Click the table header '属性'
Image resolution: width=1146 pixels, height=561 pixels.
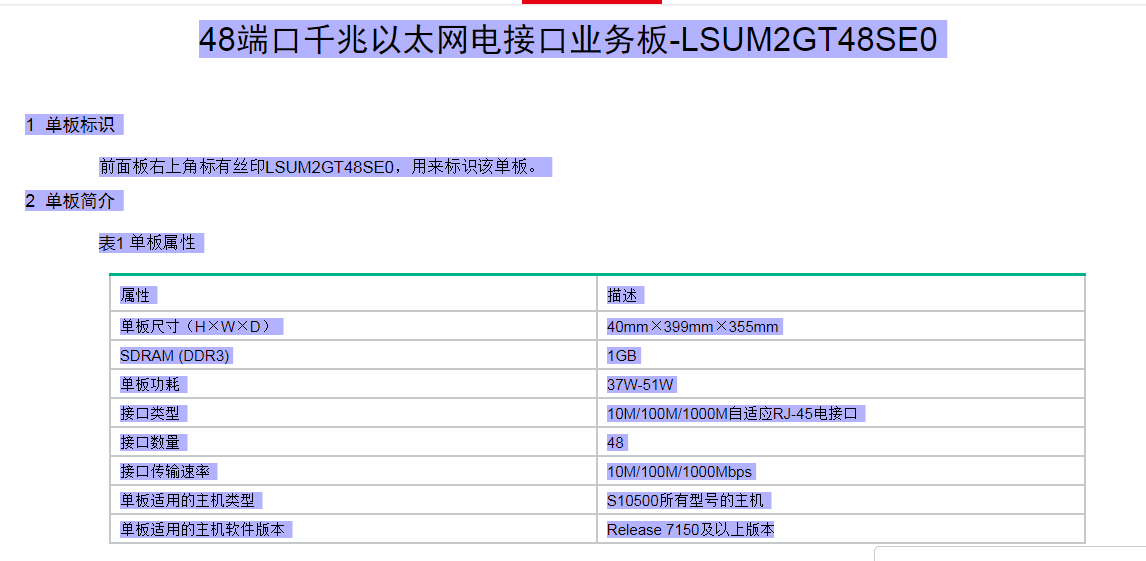pos(134,296)
